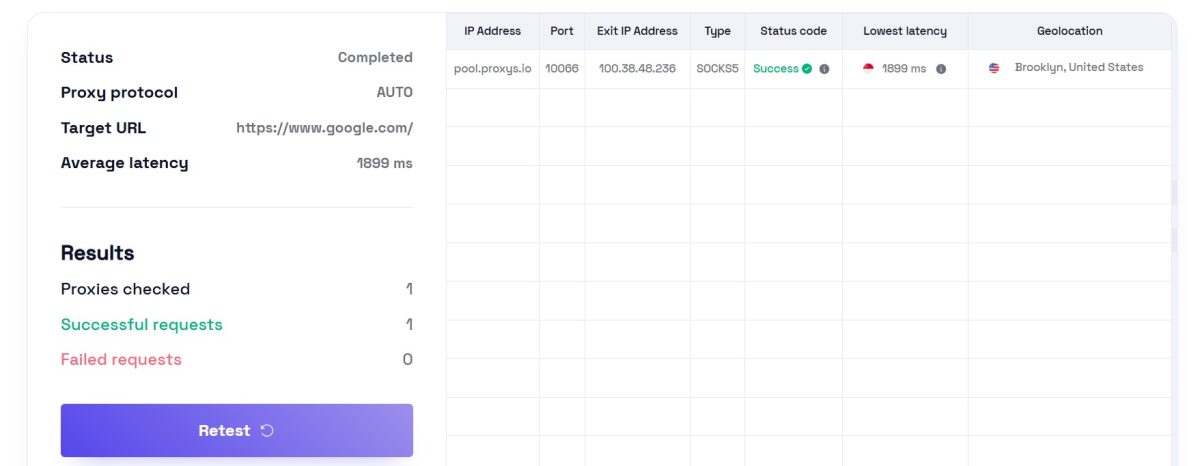Click the info icon next to 1899 ms
The height and width of the screenshot is (466, 1200).
(x=941, y=69)
